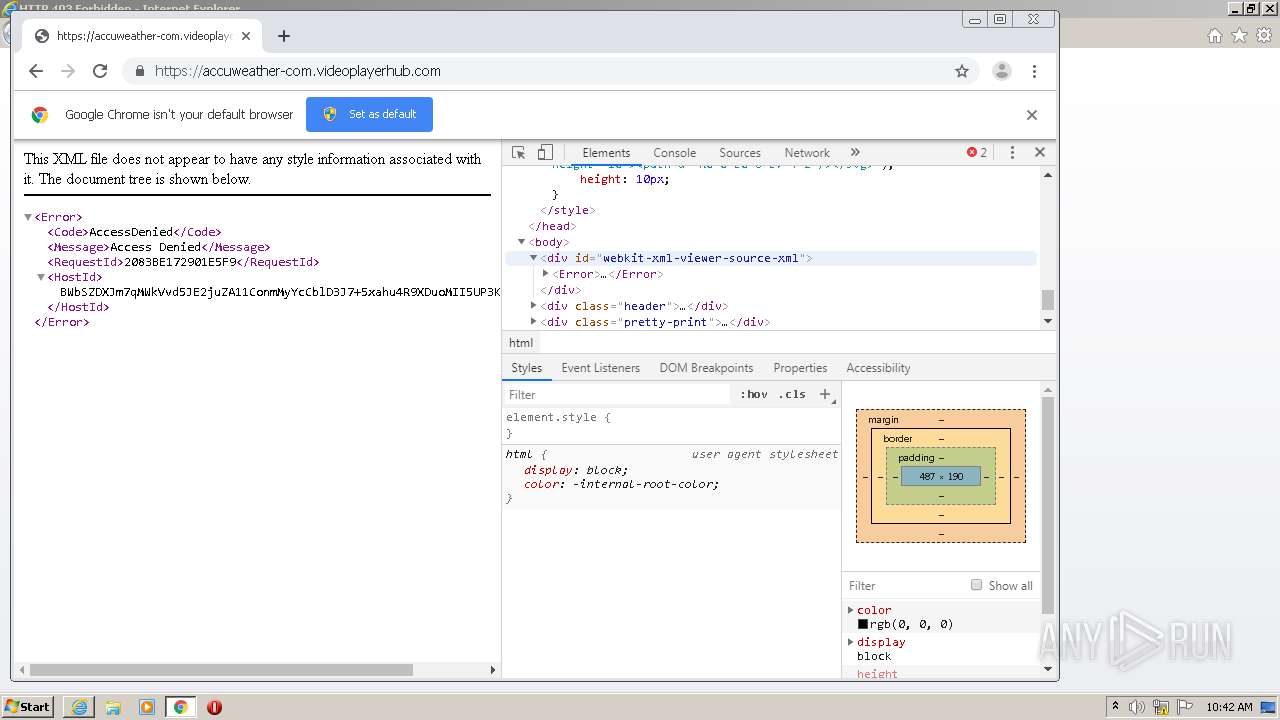
Task: Close the DevTools pane
Action: (1040, 153)
